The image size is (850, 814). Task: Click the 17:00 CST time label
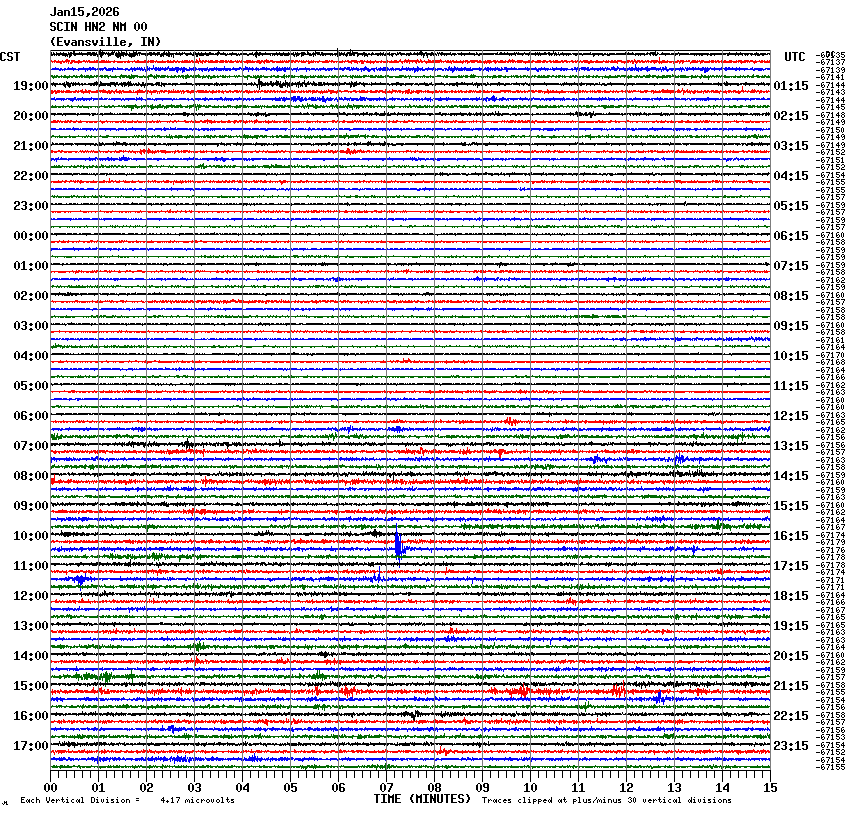click(31, 746)
